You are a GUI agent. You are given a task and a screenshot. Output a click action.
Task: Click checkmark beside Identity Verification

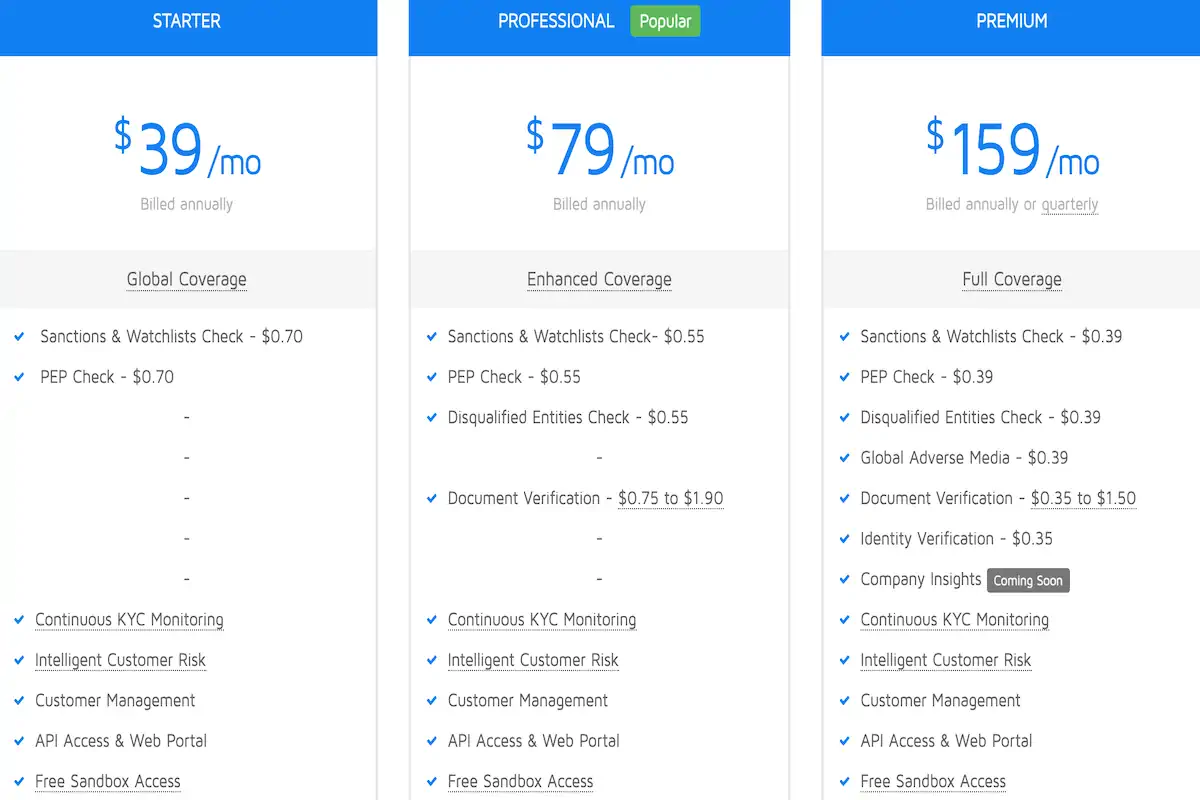point(845,539)
